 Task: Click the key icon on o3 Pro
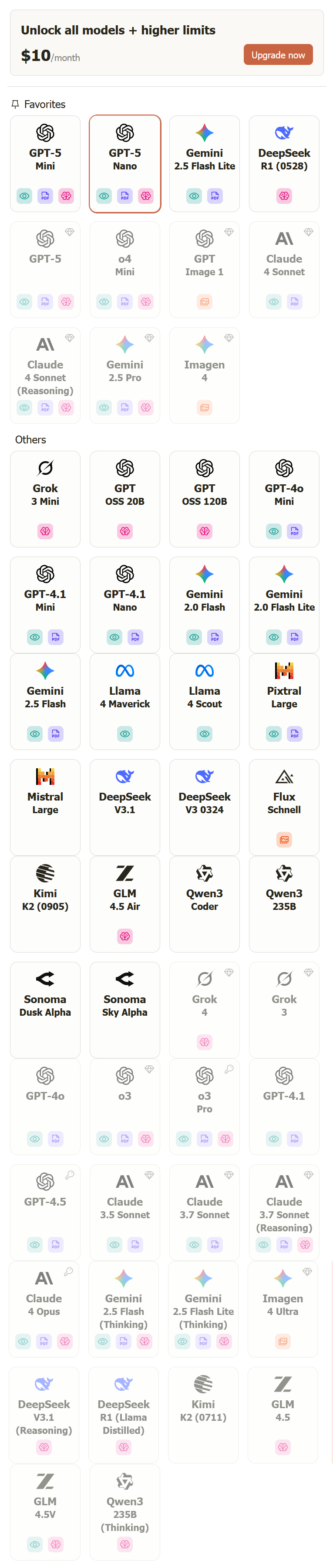pos(229,1068)
